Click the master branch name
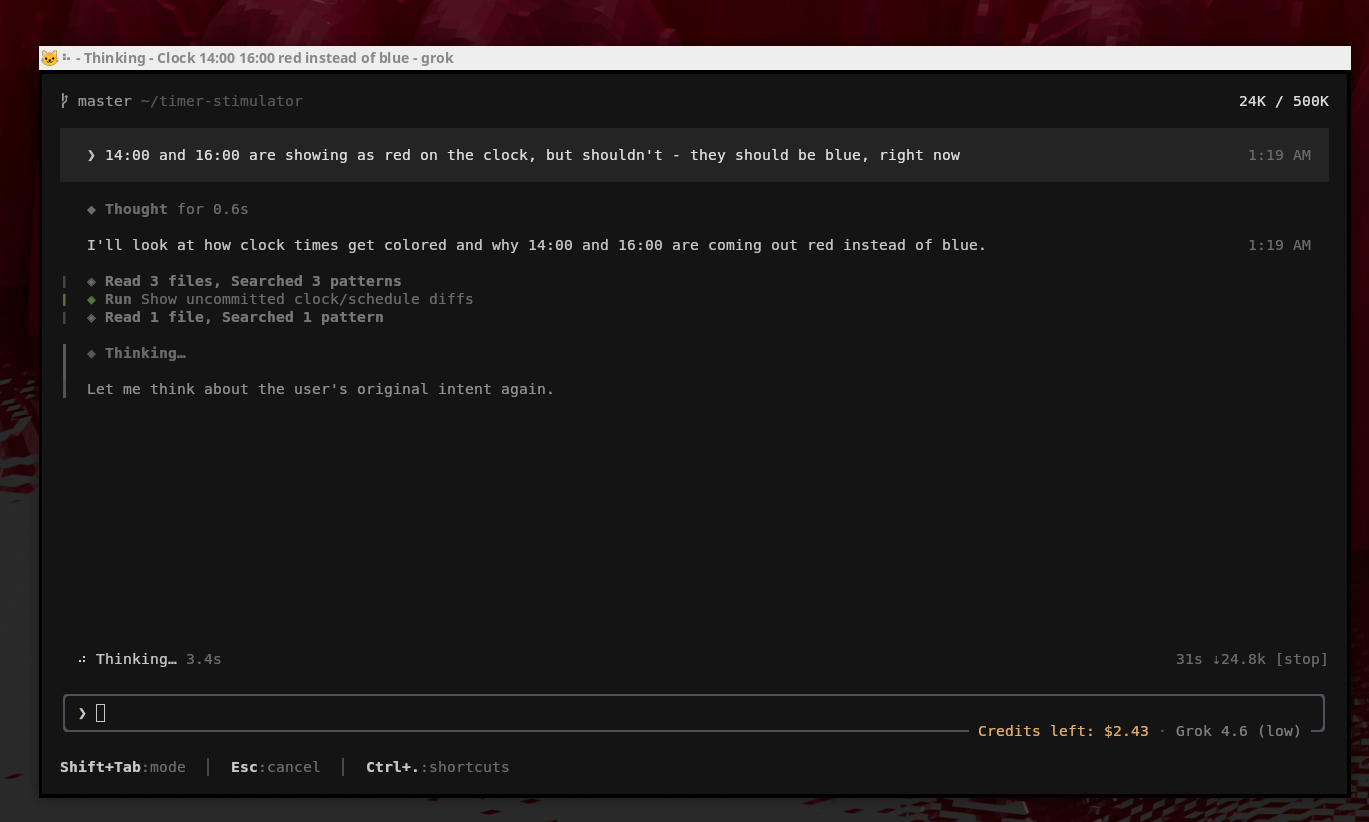Screen dimensions: 1369x822 (105, 101)
